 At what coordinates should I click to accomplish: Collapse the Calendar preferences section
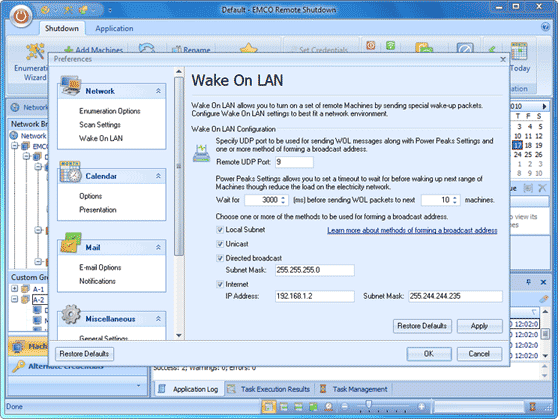coord(158,176)
